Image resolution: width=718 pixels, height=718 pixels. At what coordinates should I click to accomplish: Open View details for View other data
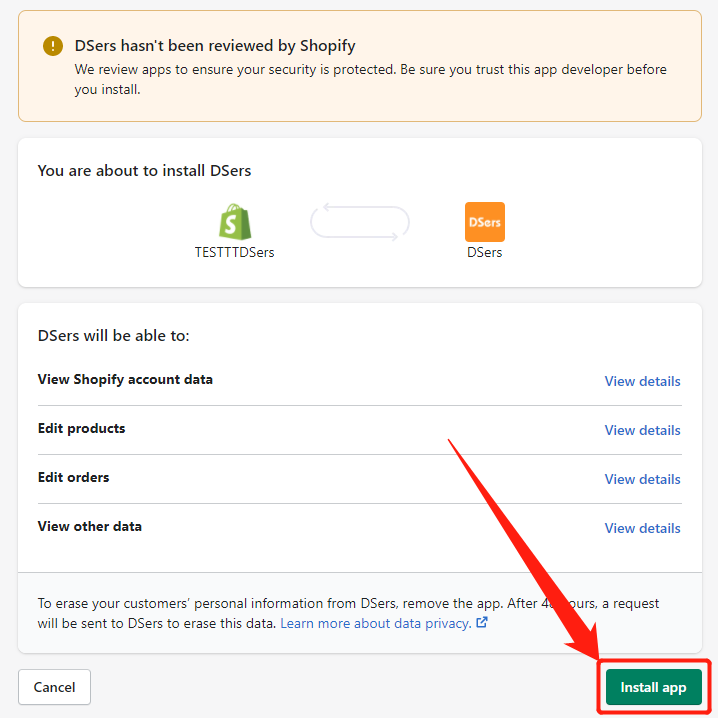coord(642,528)
